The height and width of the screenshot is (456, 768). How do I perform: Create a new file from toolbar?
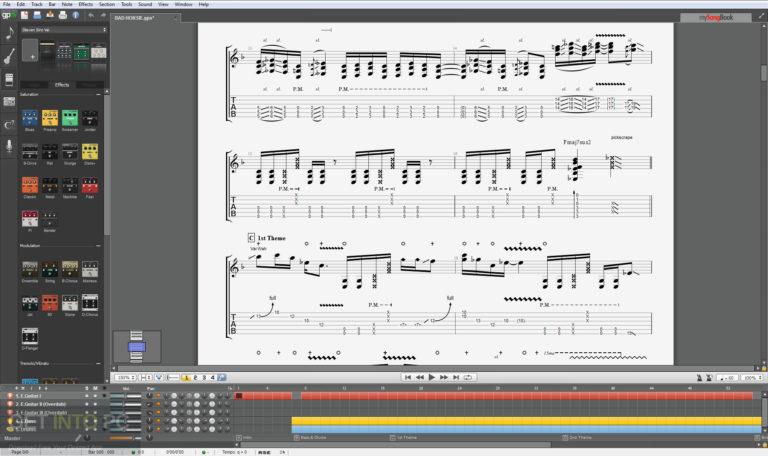pos(24,15)
